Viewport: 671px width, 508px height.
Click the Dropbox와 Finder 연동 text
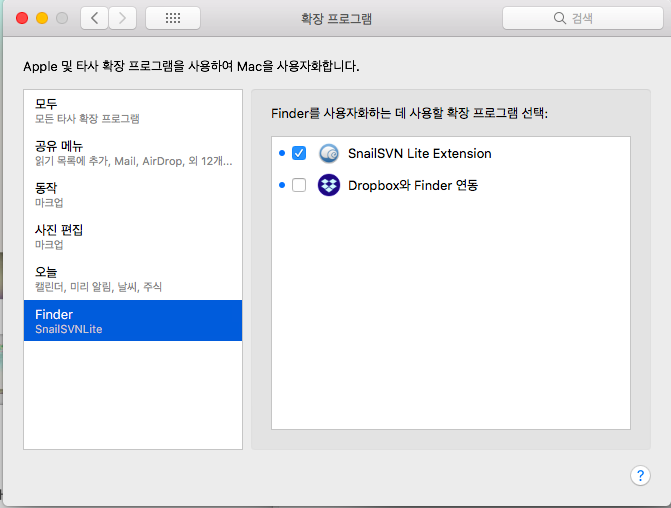click(412, 185)
